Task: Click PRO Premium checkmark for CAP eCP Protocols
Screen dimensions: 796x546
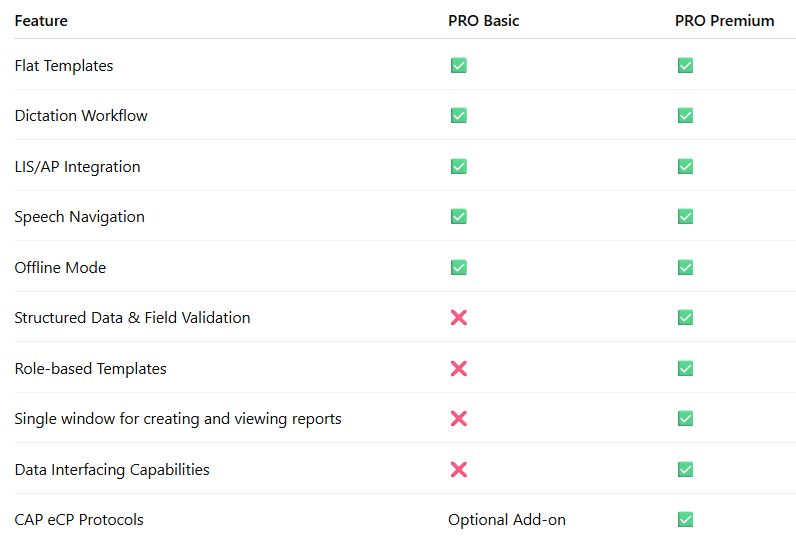Action: (x=685, y=520)
